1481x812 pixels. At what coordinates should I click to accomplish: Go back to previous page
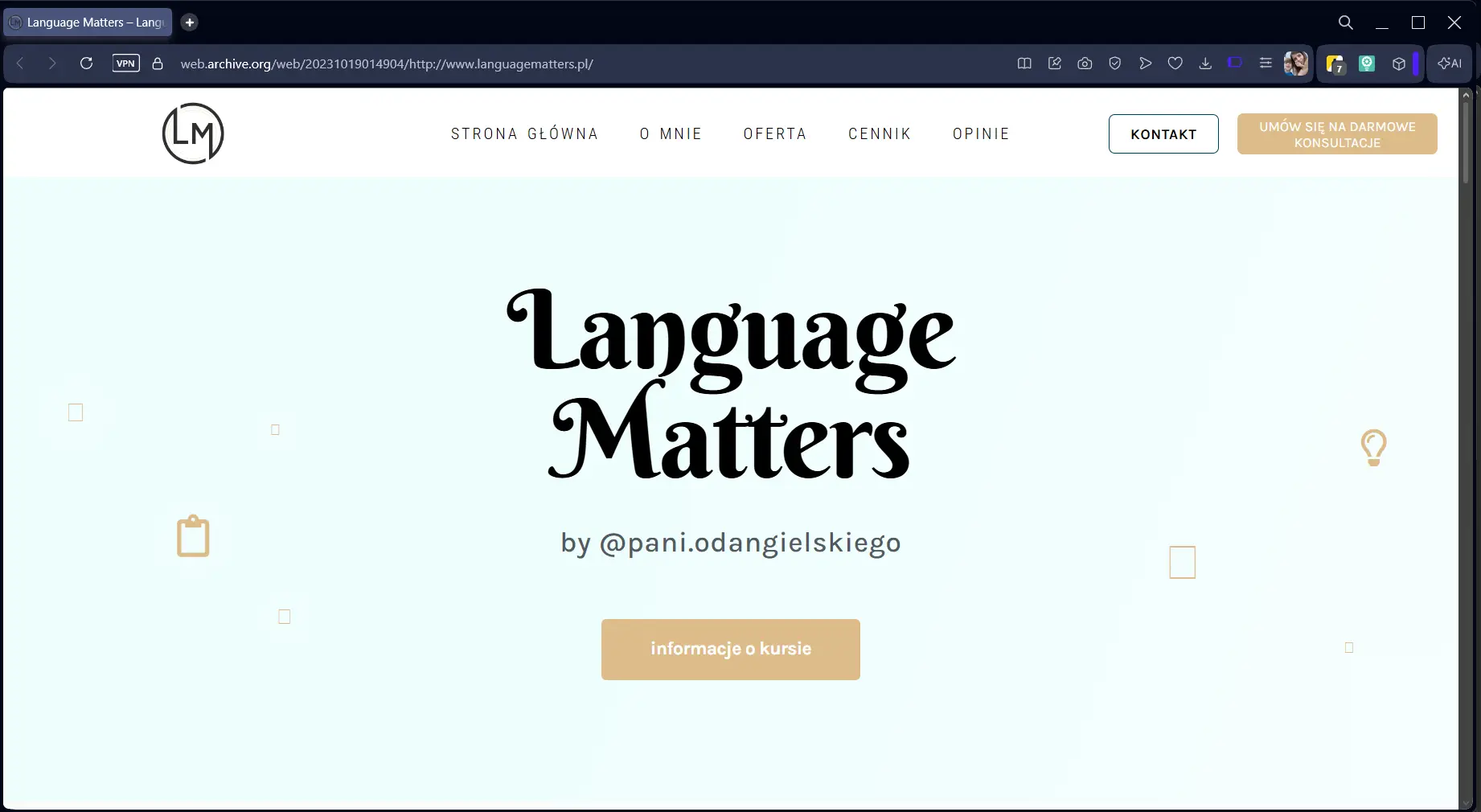tap(21, 64)
